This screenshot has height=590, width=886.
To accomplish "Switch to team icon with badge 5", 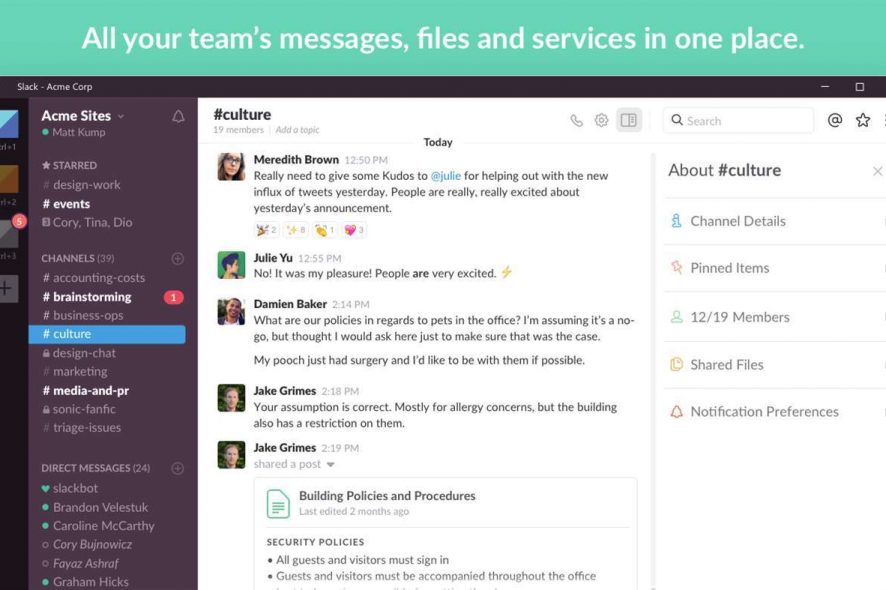I will 9,232.
